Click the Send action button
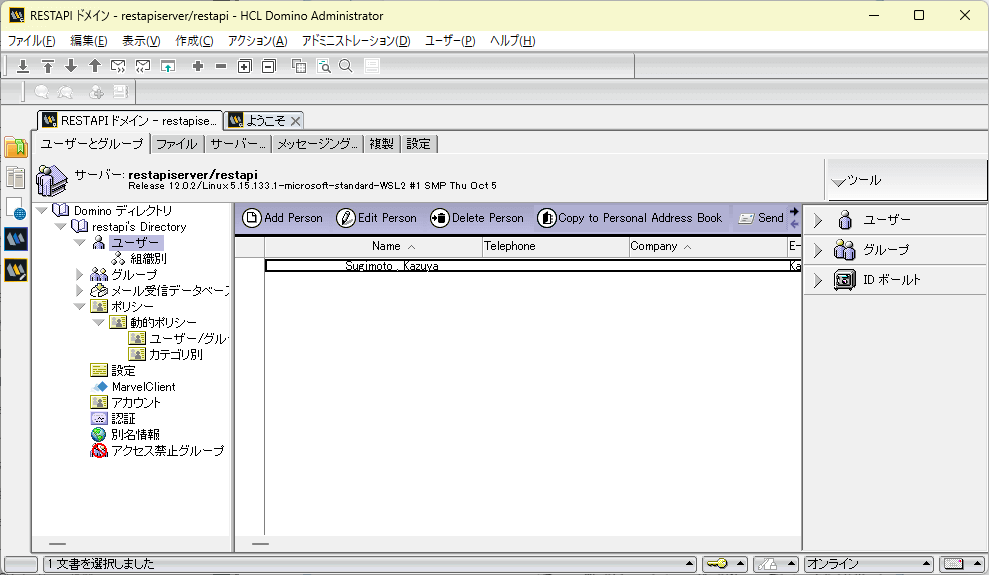989x575 pixels. (761, 218)
